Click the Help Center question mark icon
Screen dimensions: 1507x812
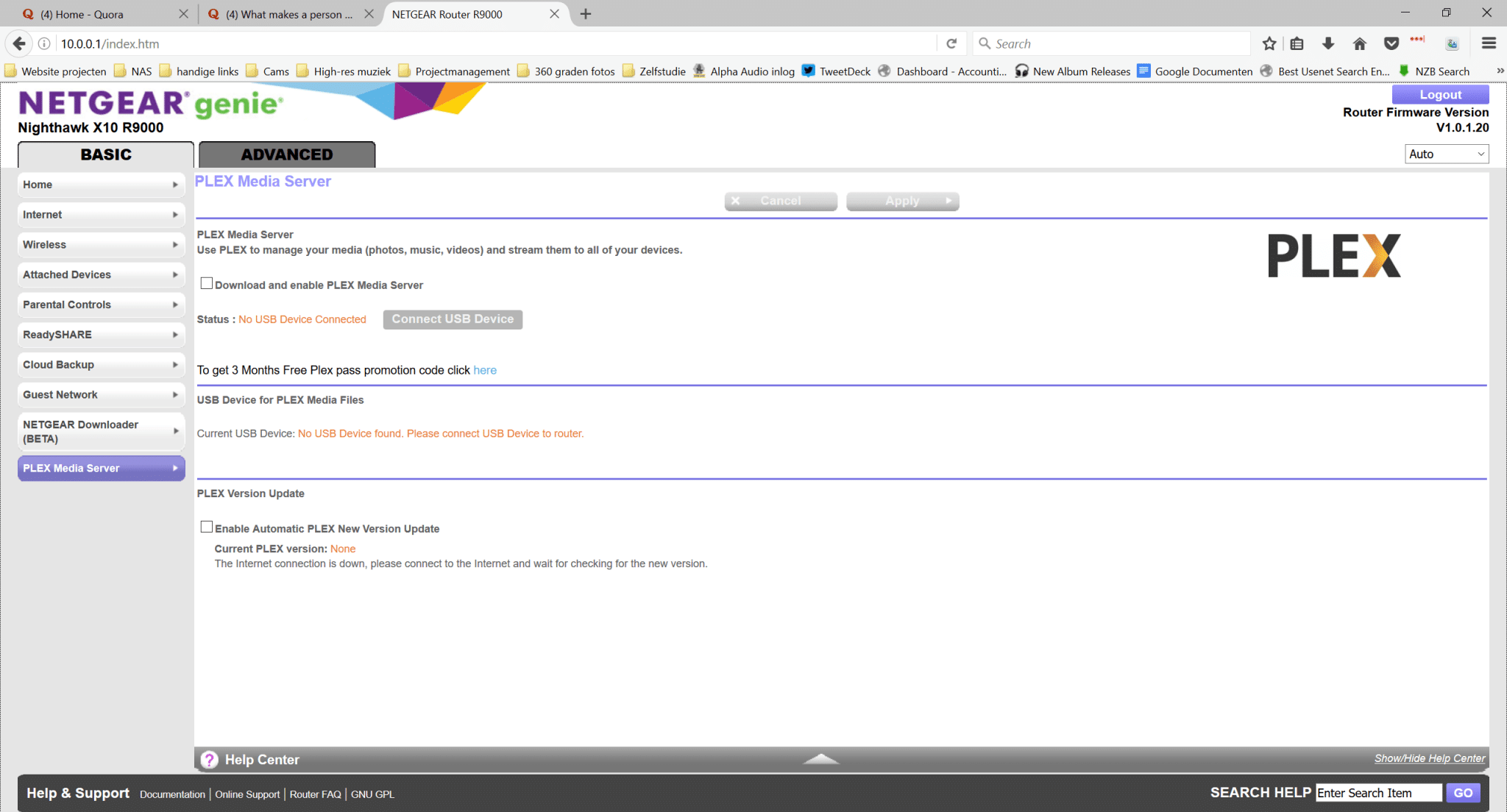tap(210, 760)
